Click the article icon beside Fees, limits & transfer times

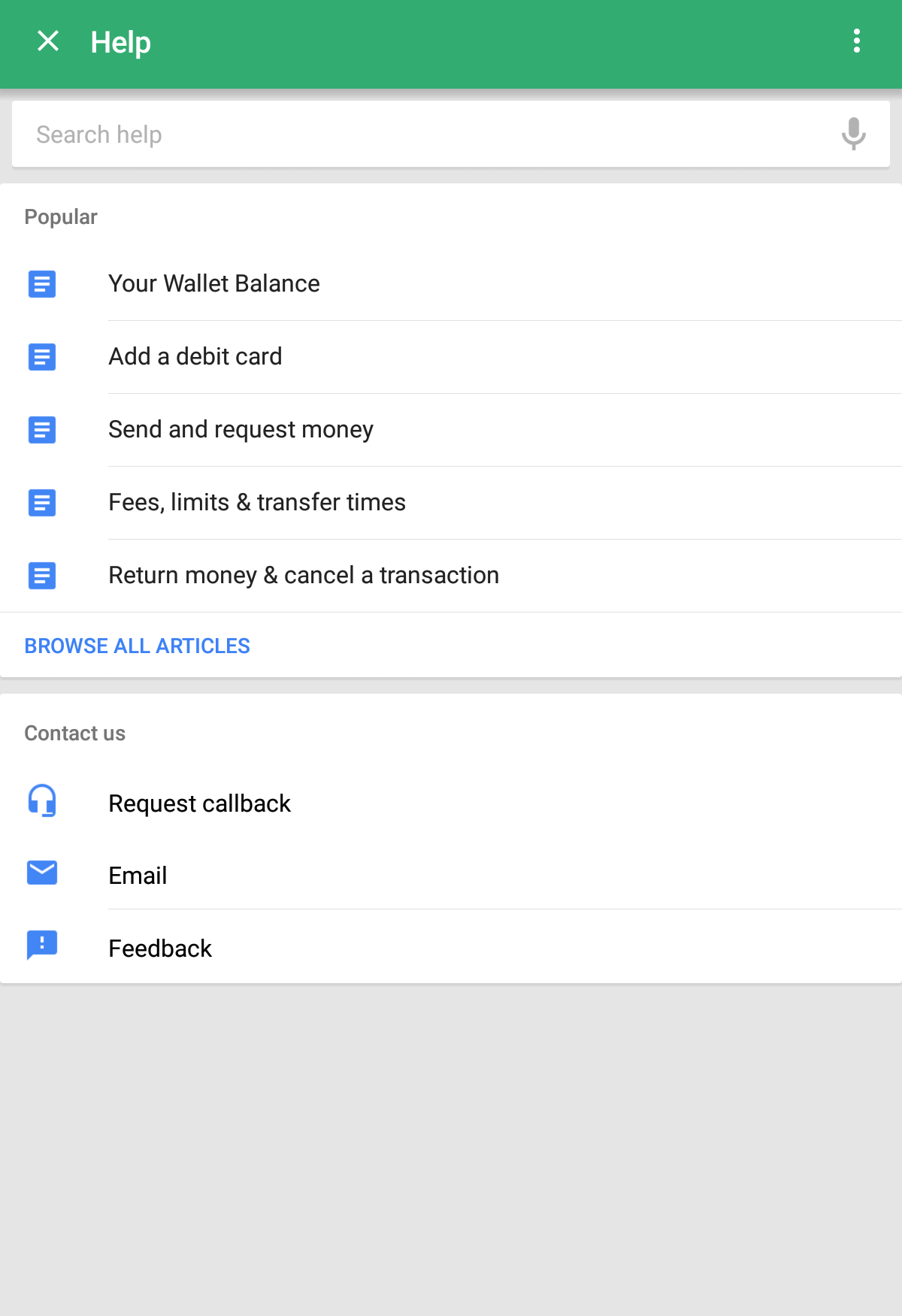tap(42, 503)
